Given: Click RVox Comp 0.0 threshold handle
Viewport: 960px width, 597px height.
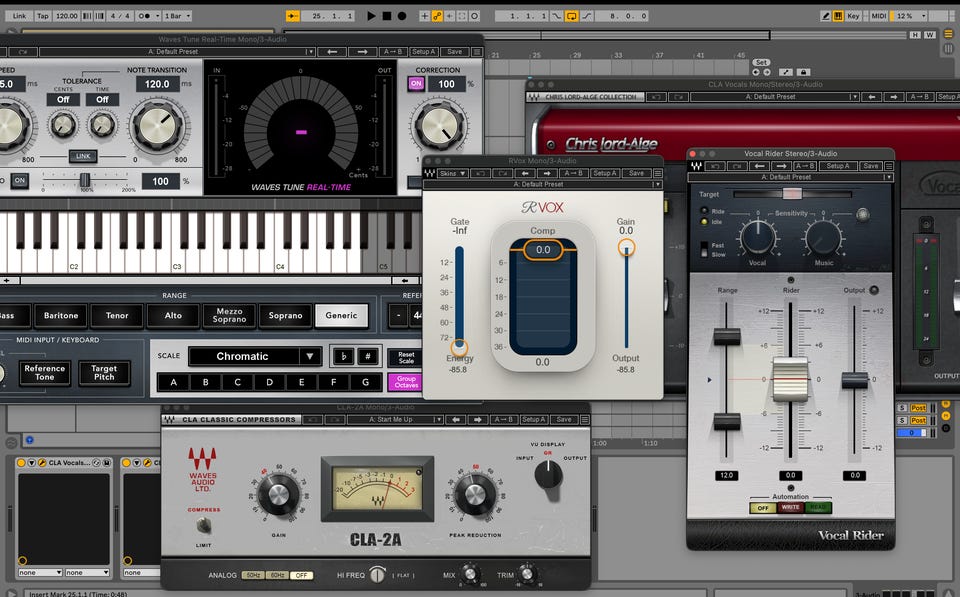Looking at the screenshot, I should [543, 250].
